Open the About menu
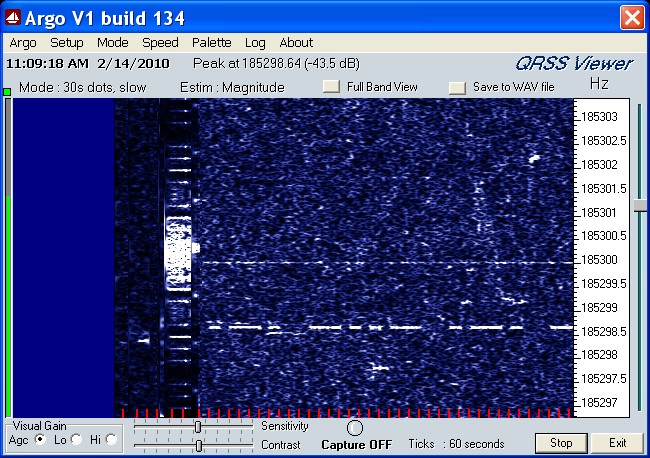 tap(296, 43)
